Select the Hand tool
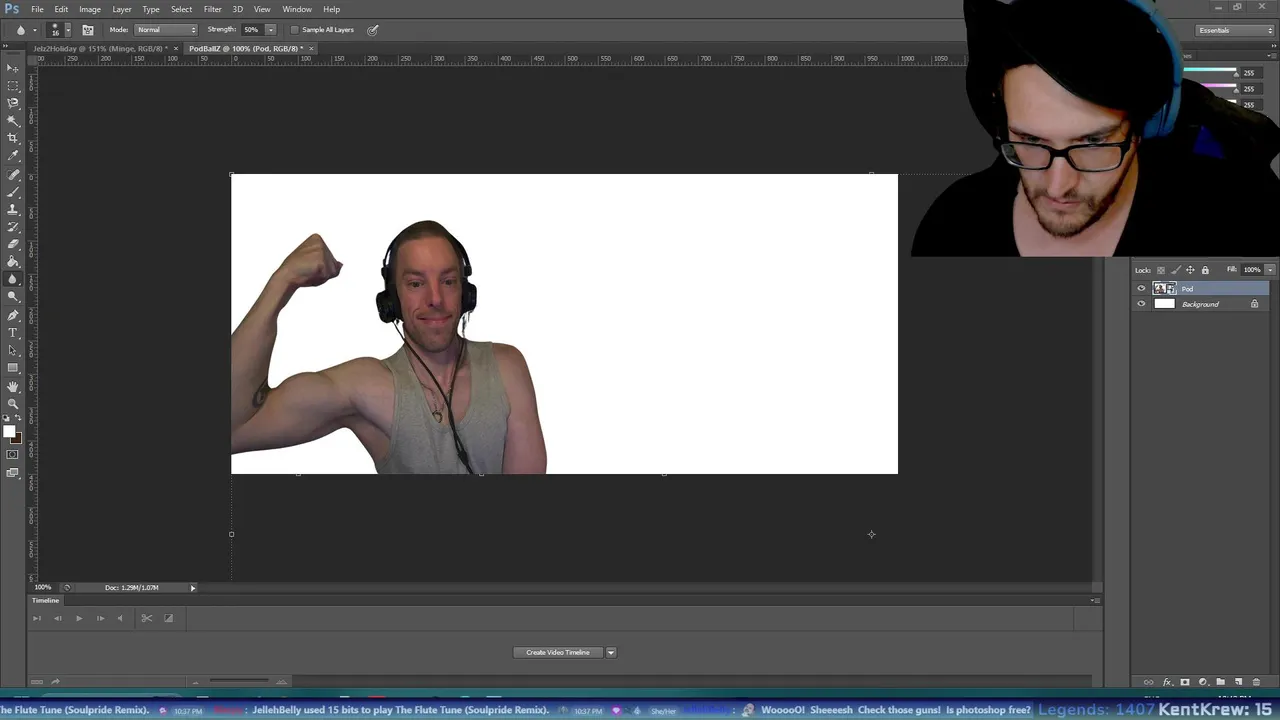The height and width of the screenshot is (720, 1280). [13, 386]
